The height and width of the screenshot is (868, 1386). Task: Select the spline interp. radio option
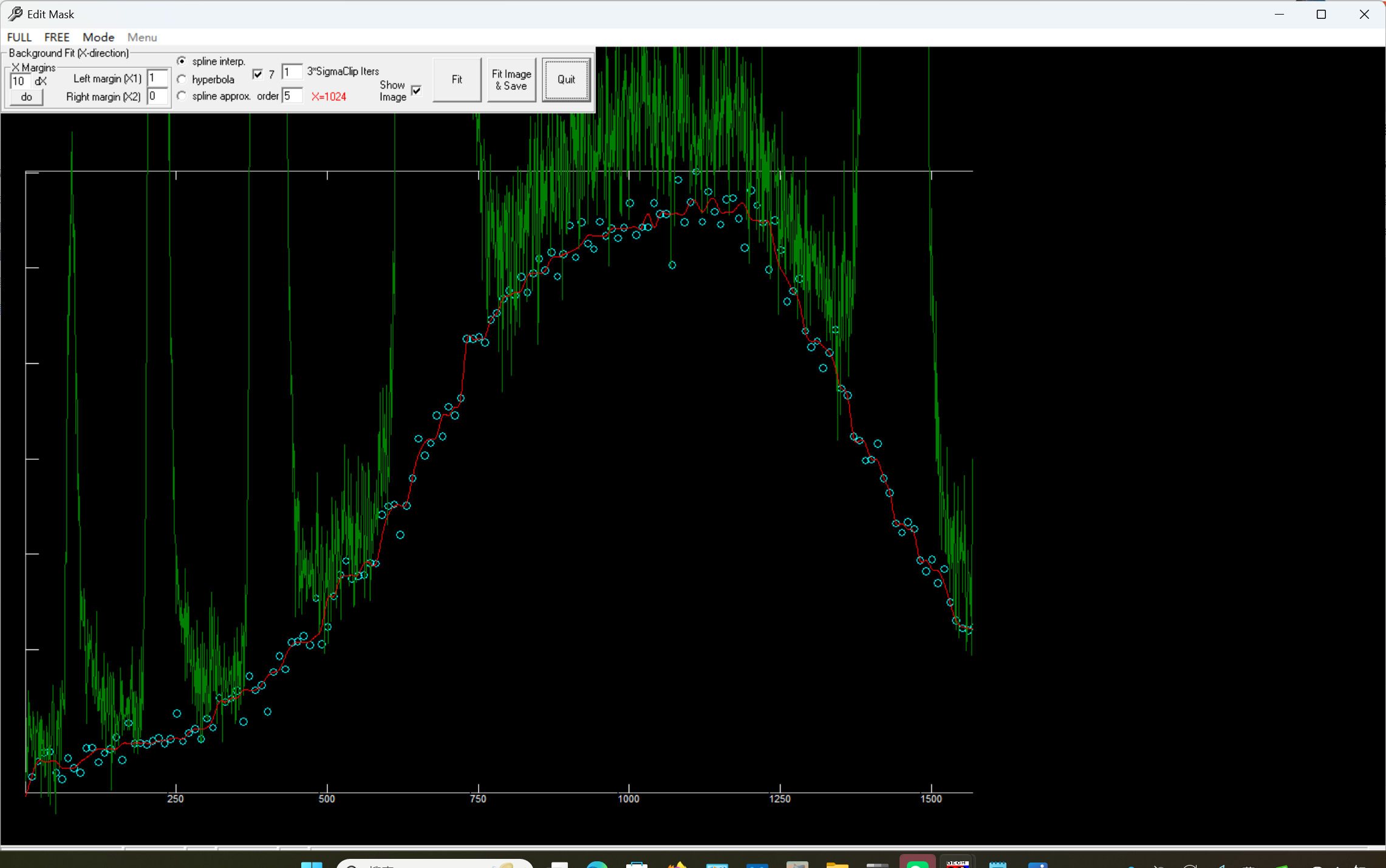182,61
